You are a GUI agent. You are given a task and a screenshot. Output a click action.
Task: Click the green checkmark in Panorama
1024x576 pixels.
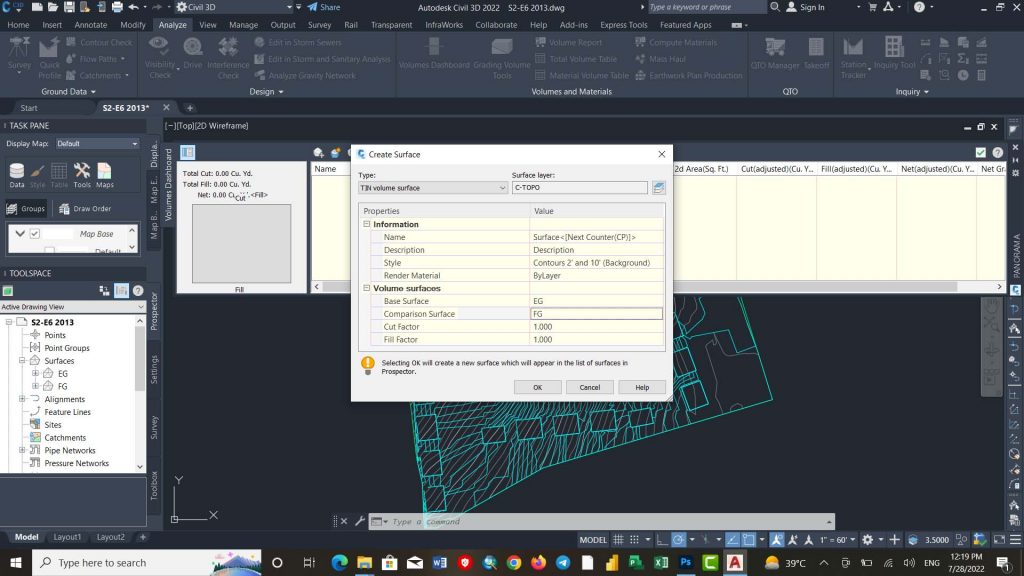(980, 152)
